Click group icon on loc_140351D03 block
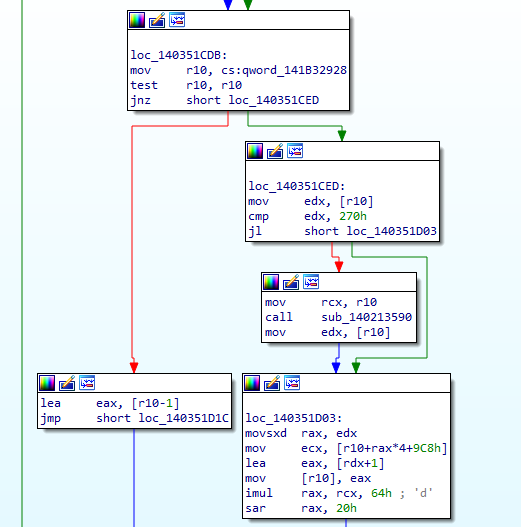521x527 pixels. point(292,383)
